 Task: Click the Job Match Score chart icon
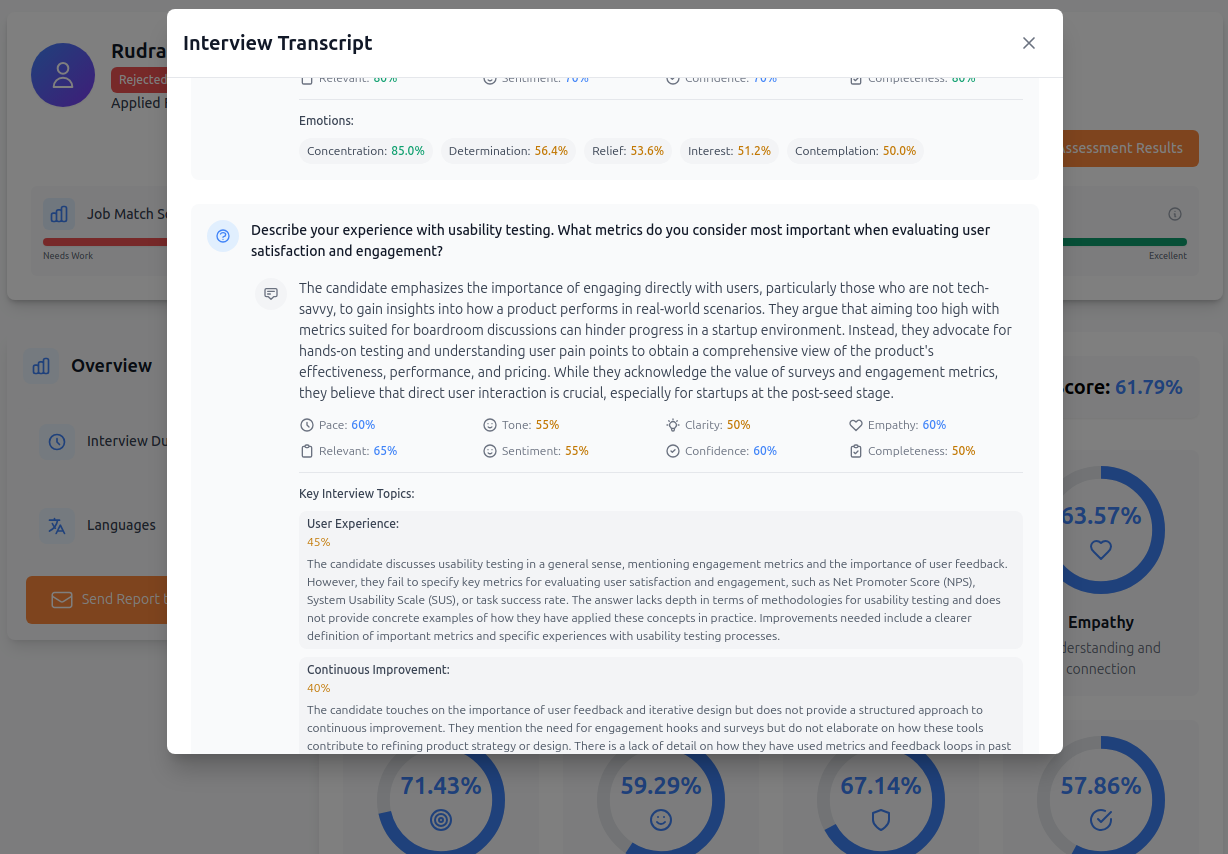[58, 213]
